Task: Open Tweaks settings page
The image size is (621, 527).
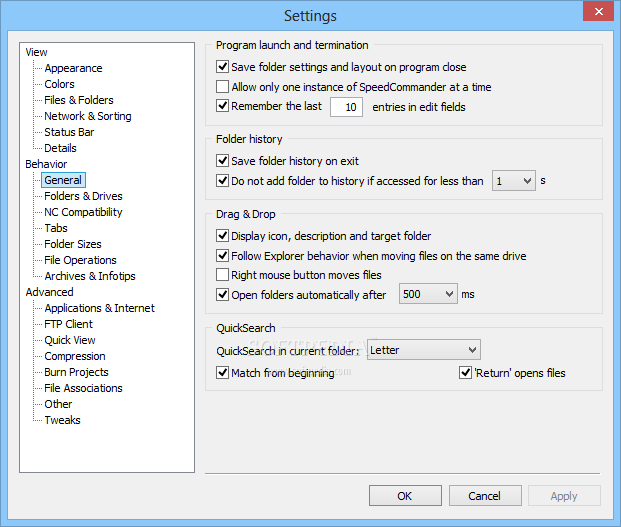Action: pos(63,420)
